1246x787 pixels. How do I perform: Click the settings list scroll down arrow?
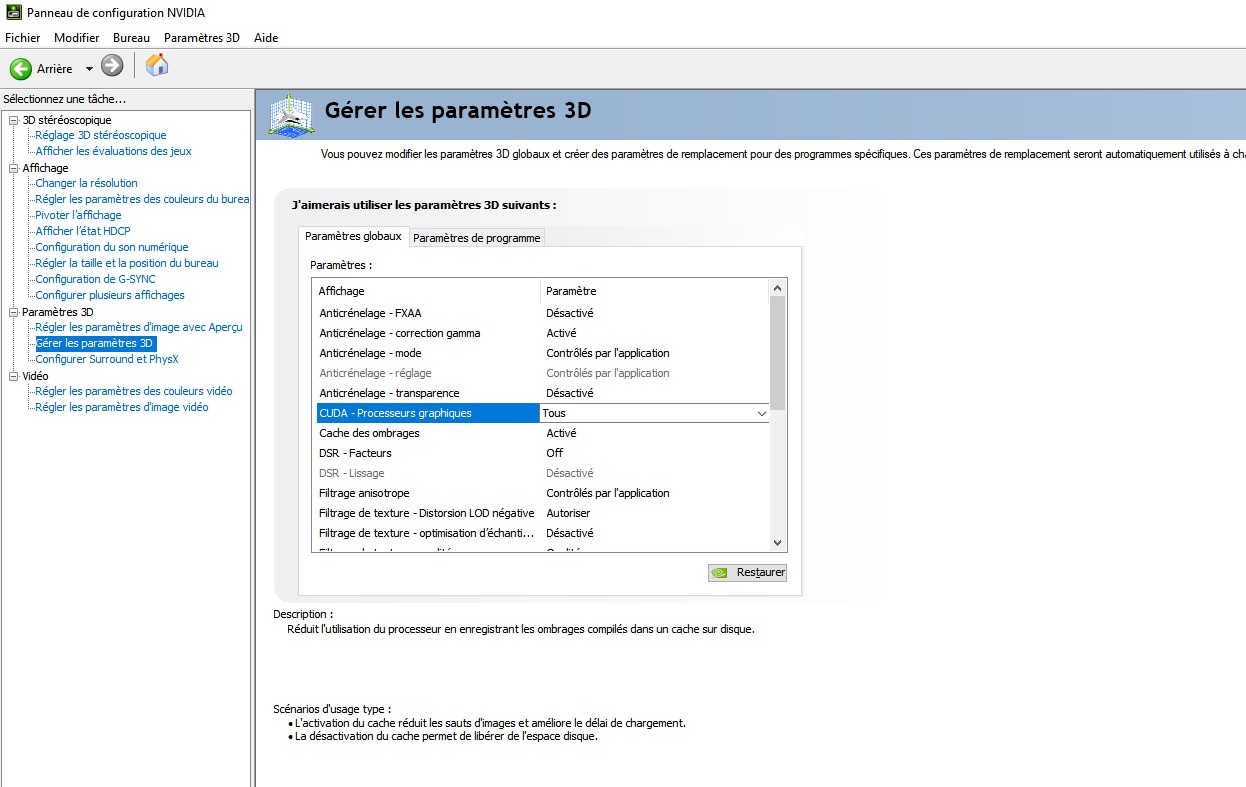pyautogui.click(x=778, y=542)
